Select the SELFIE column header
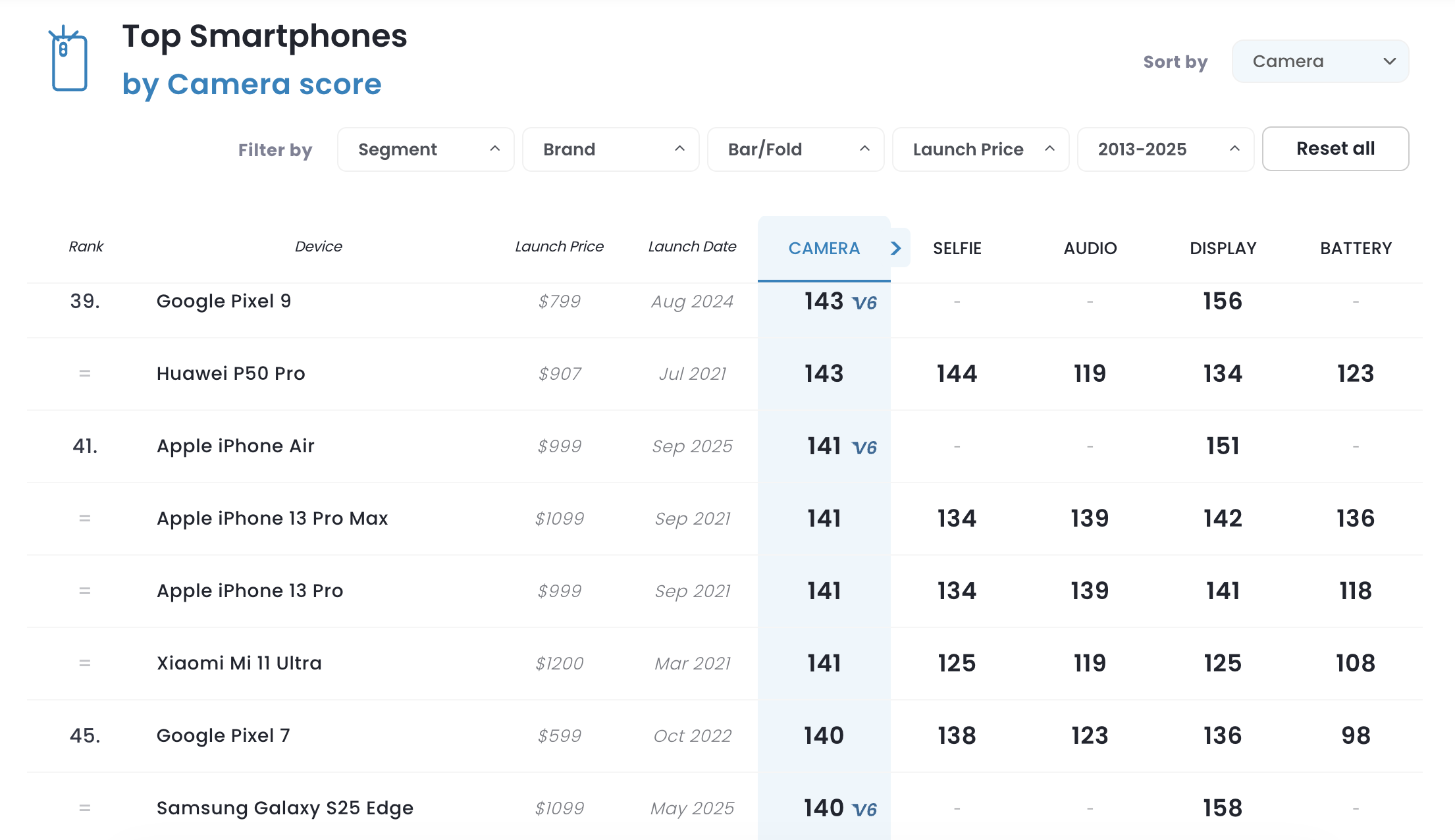Screen dimensions: 1455x840 [x=957, y=248]
